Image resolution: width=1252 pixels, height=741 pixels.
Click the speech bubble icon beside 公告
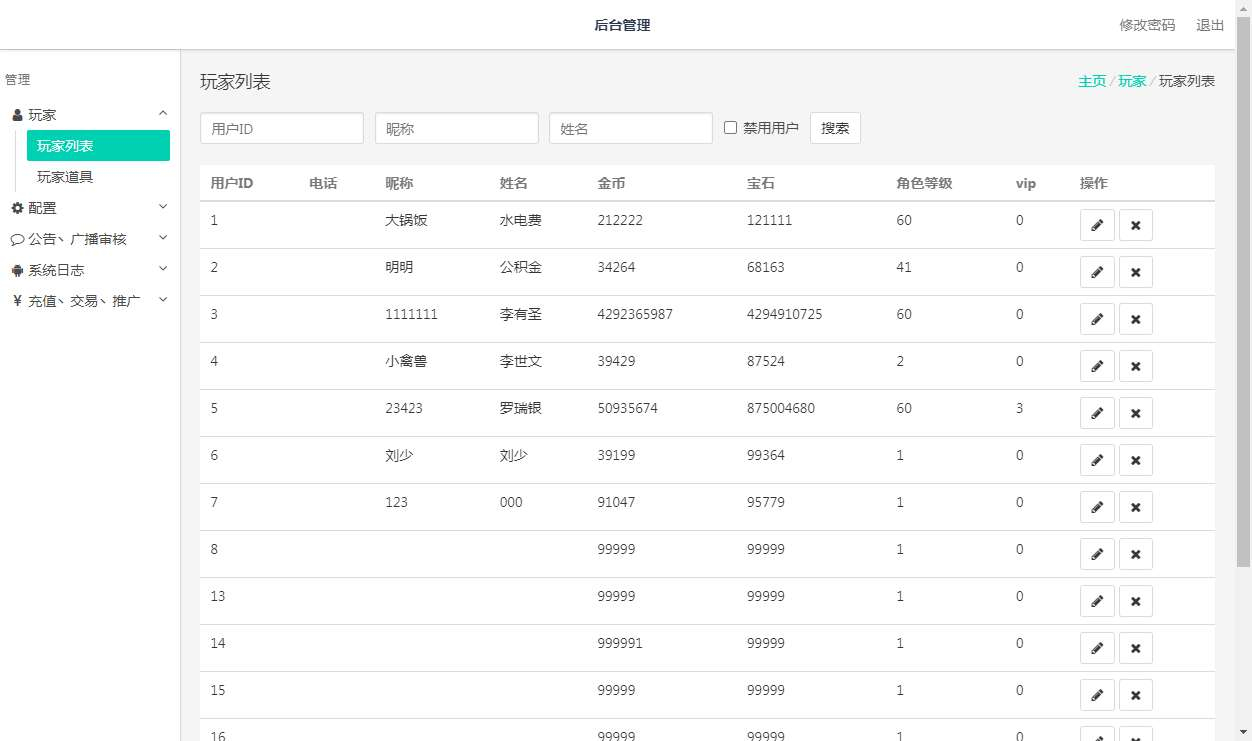tap(17, 240)
